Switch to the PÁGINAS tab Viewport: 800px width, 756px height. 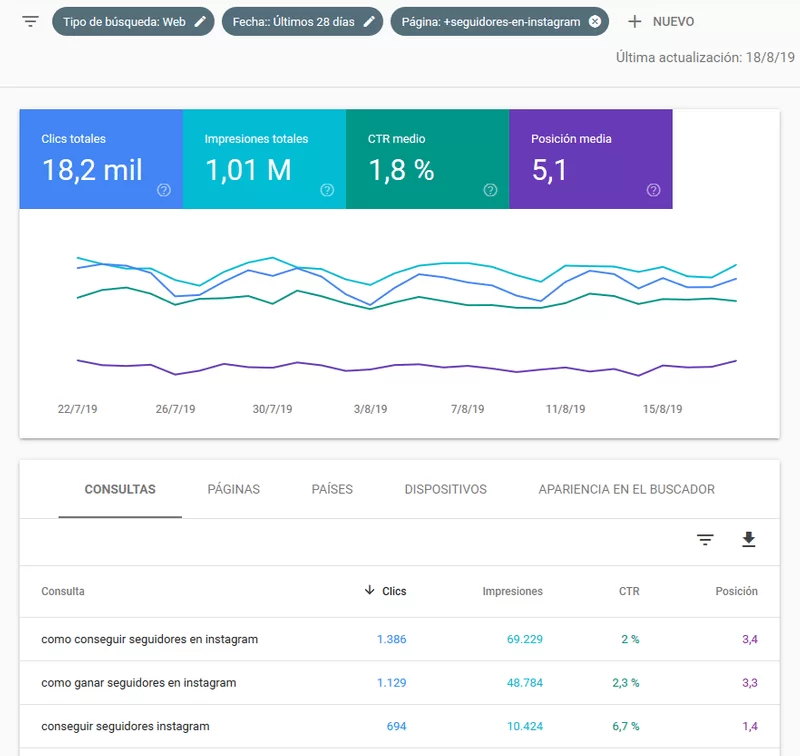pos(234,489)
